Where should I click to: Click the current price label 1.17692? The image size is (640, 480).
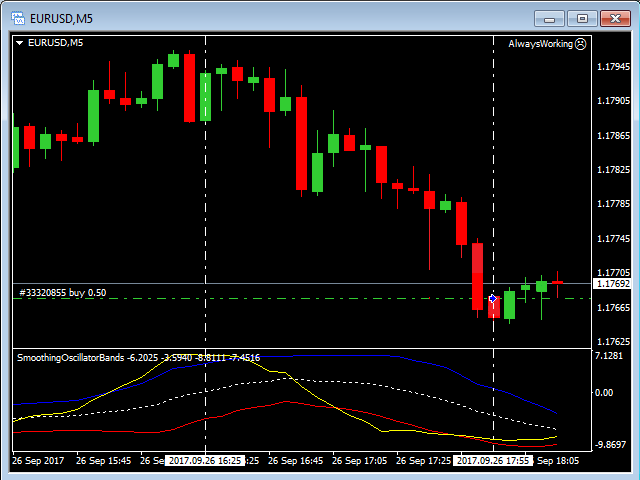pos(612,284)
